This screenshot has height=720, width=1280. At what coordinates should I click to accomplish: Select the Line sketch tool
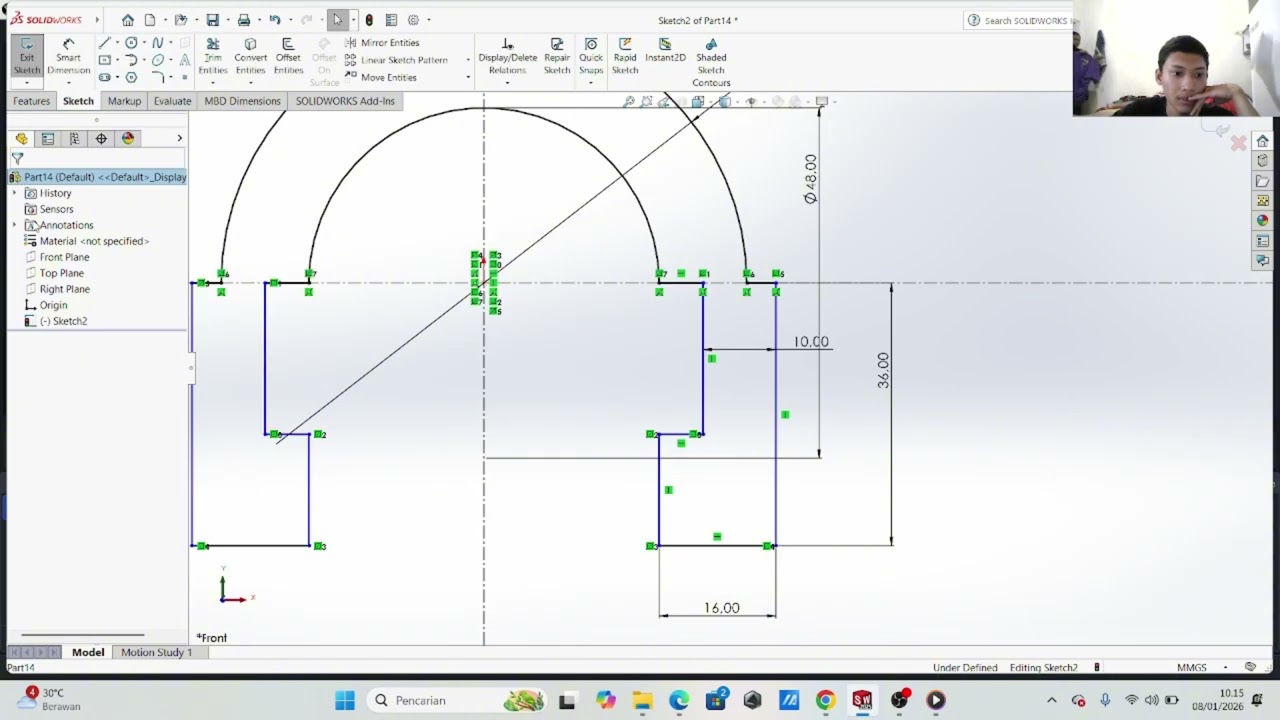[x=105, y=43]
